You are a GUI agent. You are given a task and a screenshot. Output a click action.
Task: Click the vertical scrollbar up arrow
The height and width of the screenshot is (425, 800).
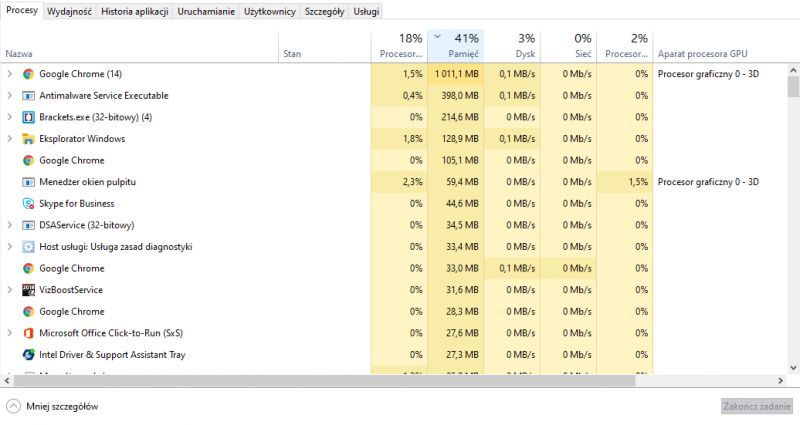[x=793, y=70]
